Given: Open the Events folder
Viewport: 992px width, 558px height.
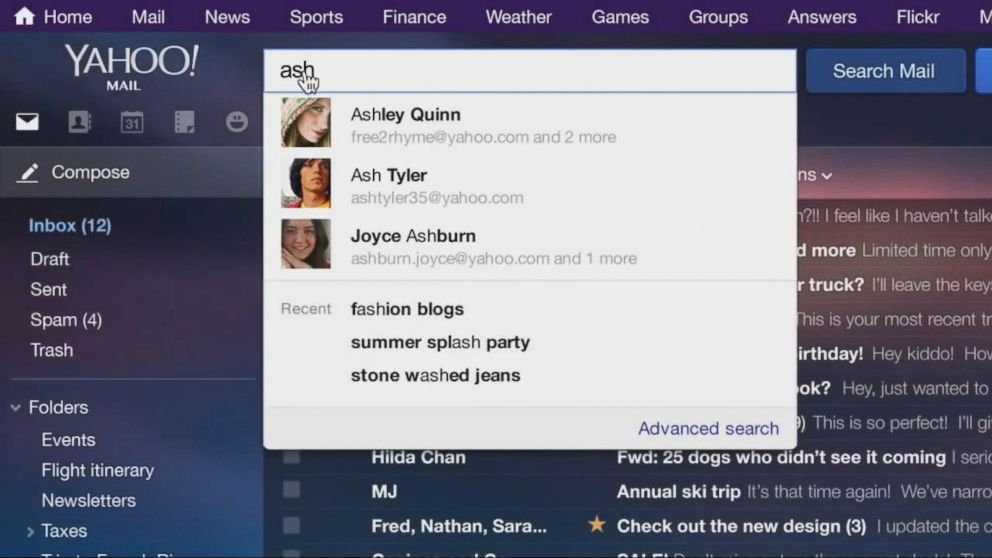Looking at the screenshot, I should (x=68, y=440).
